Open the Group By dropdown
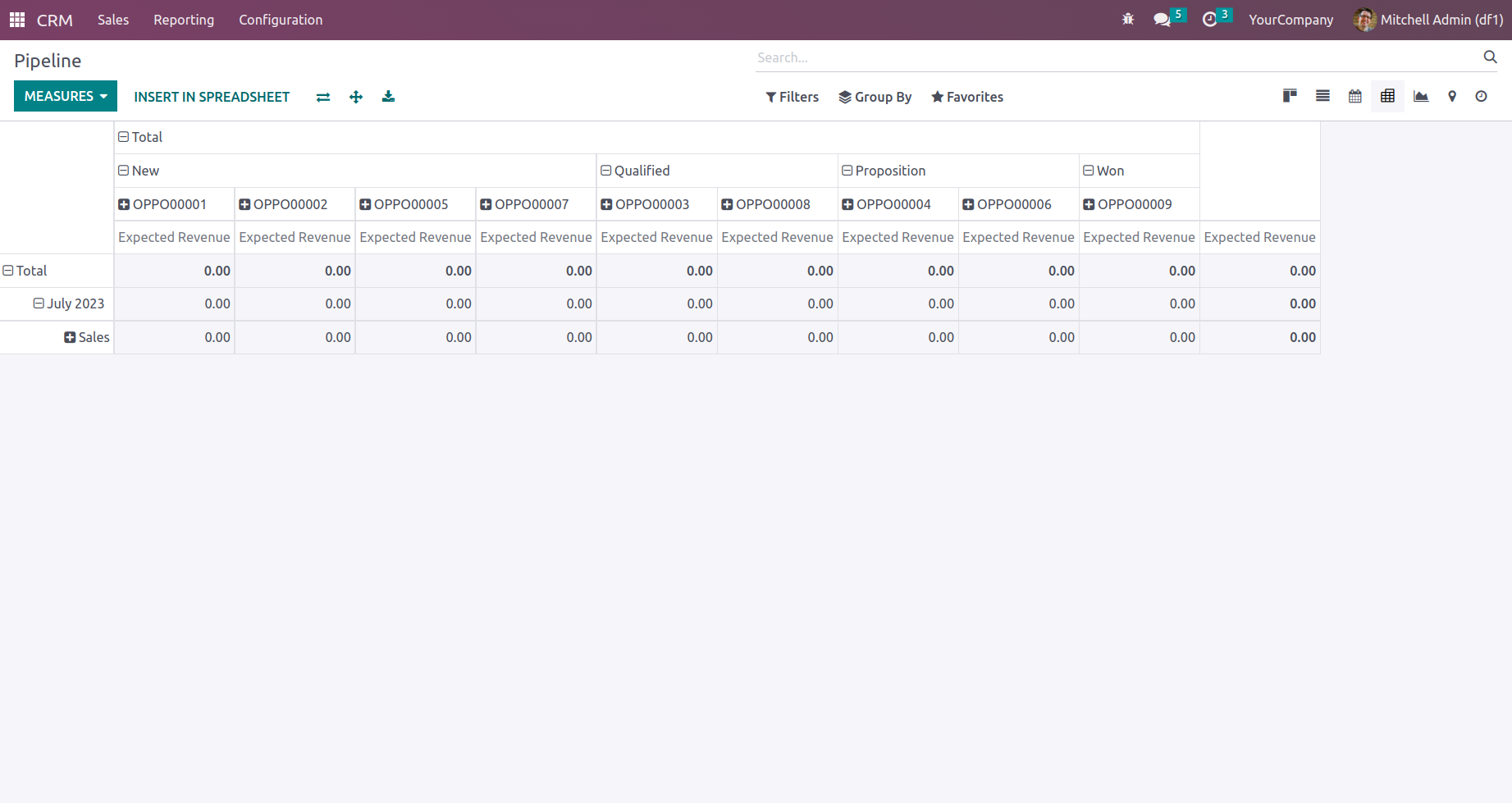The width and height of the screenshot is (1512, 803). pos(875,97)
